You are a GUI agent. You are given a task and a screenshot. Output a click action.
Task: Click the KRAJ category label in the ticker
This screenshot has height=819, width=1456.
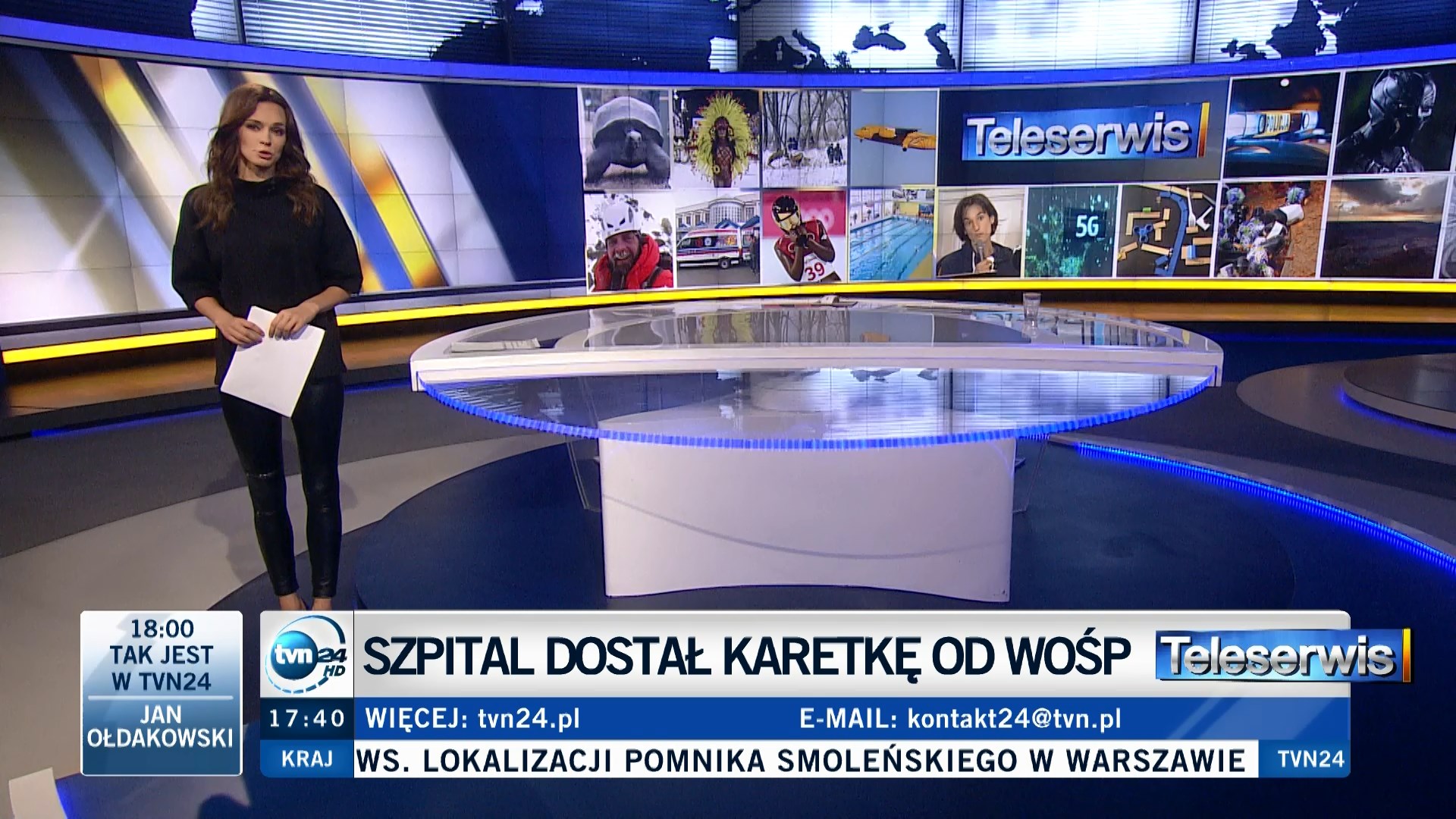[307, 759]
